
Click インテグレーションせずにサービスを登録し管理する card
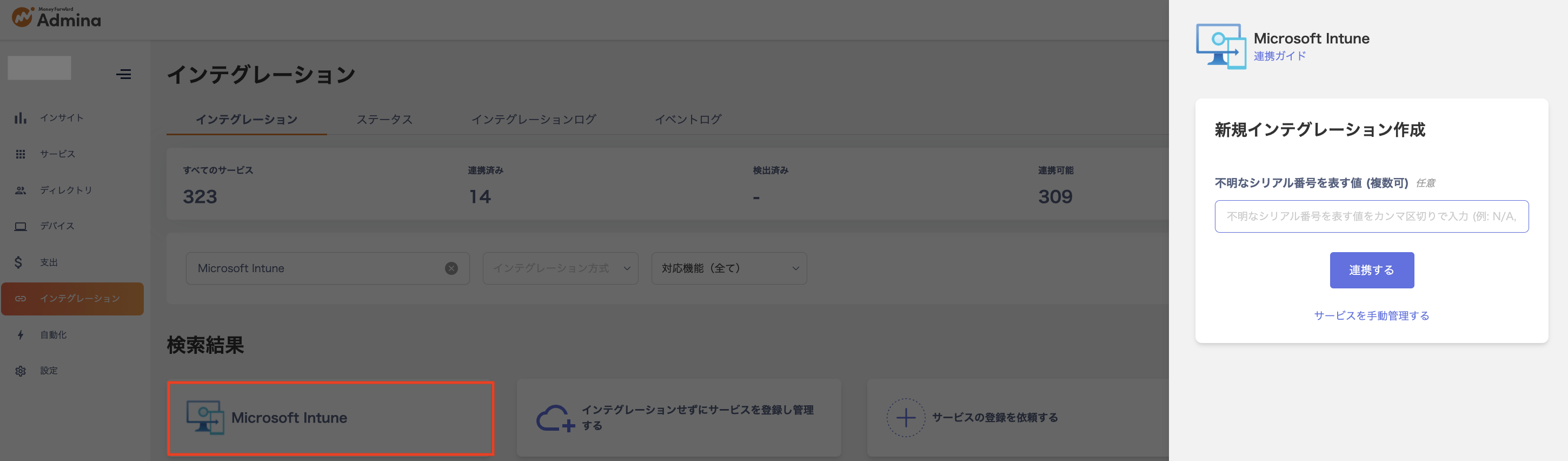click(679, 418)
